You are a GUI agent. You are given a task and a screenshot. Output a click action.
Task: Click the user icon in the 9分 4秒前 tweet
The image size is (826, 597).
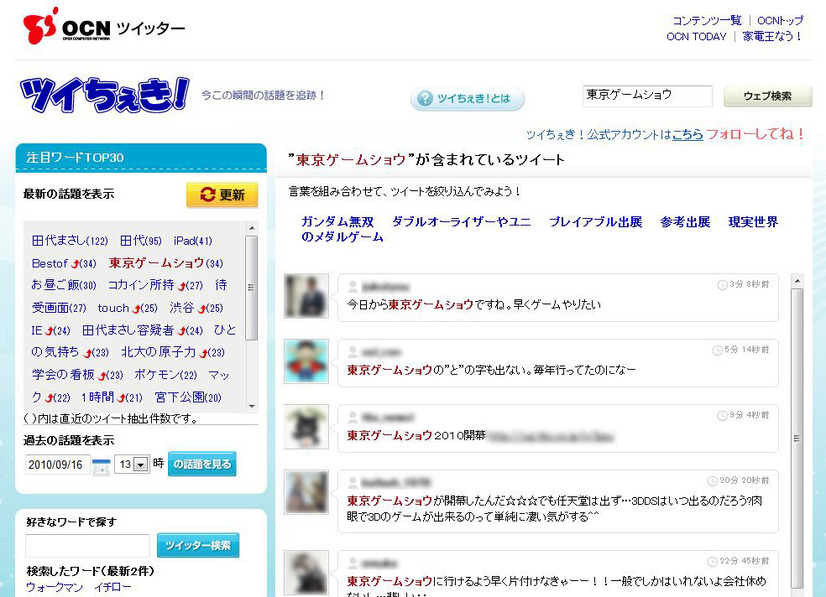[x=352, y=417]
